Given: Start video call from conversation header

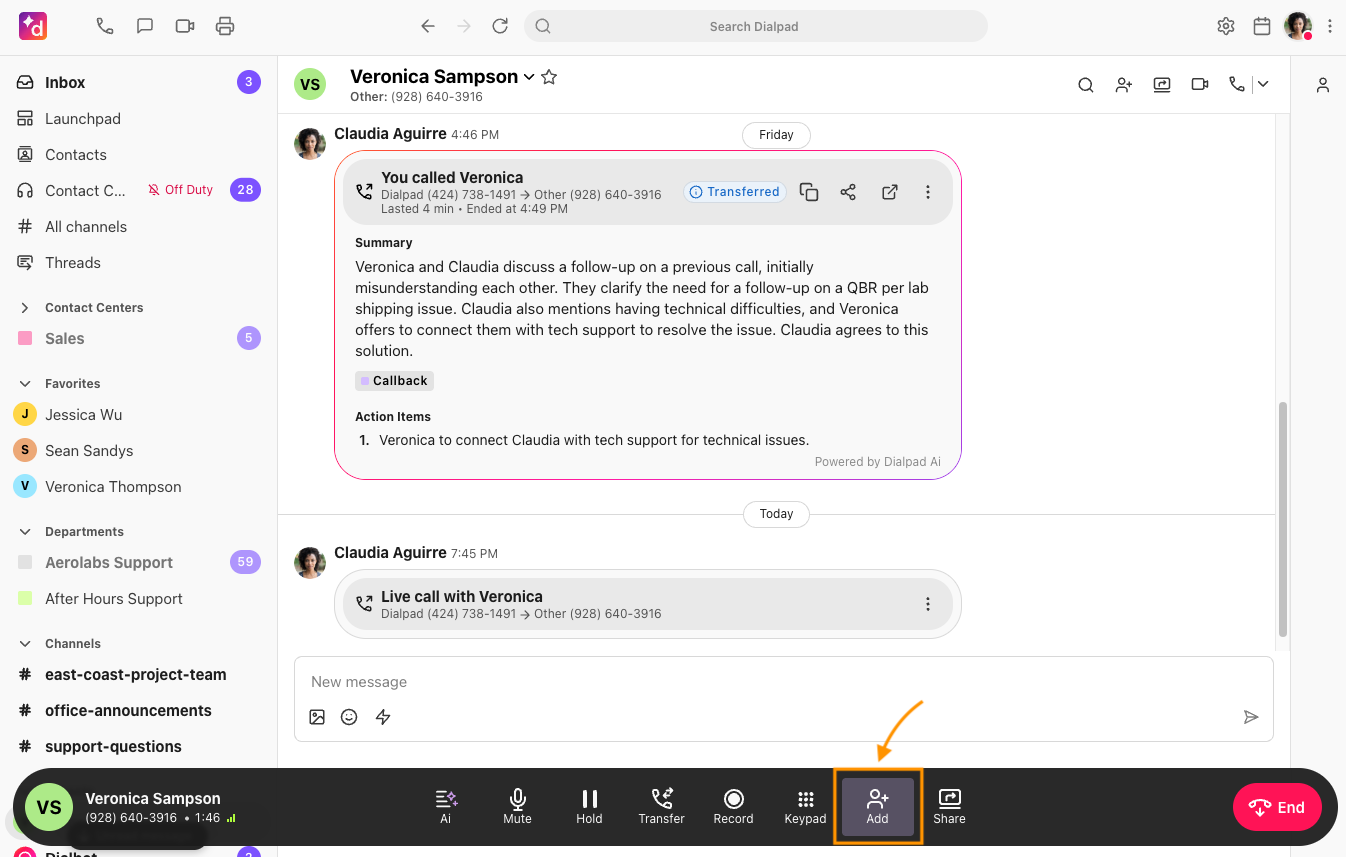Looking at the screenshot, I should (x=1200, y=85).
